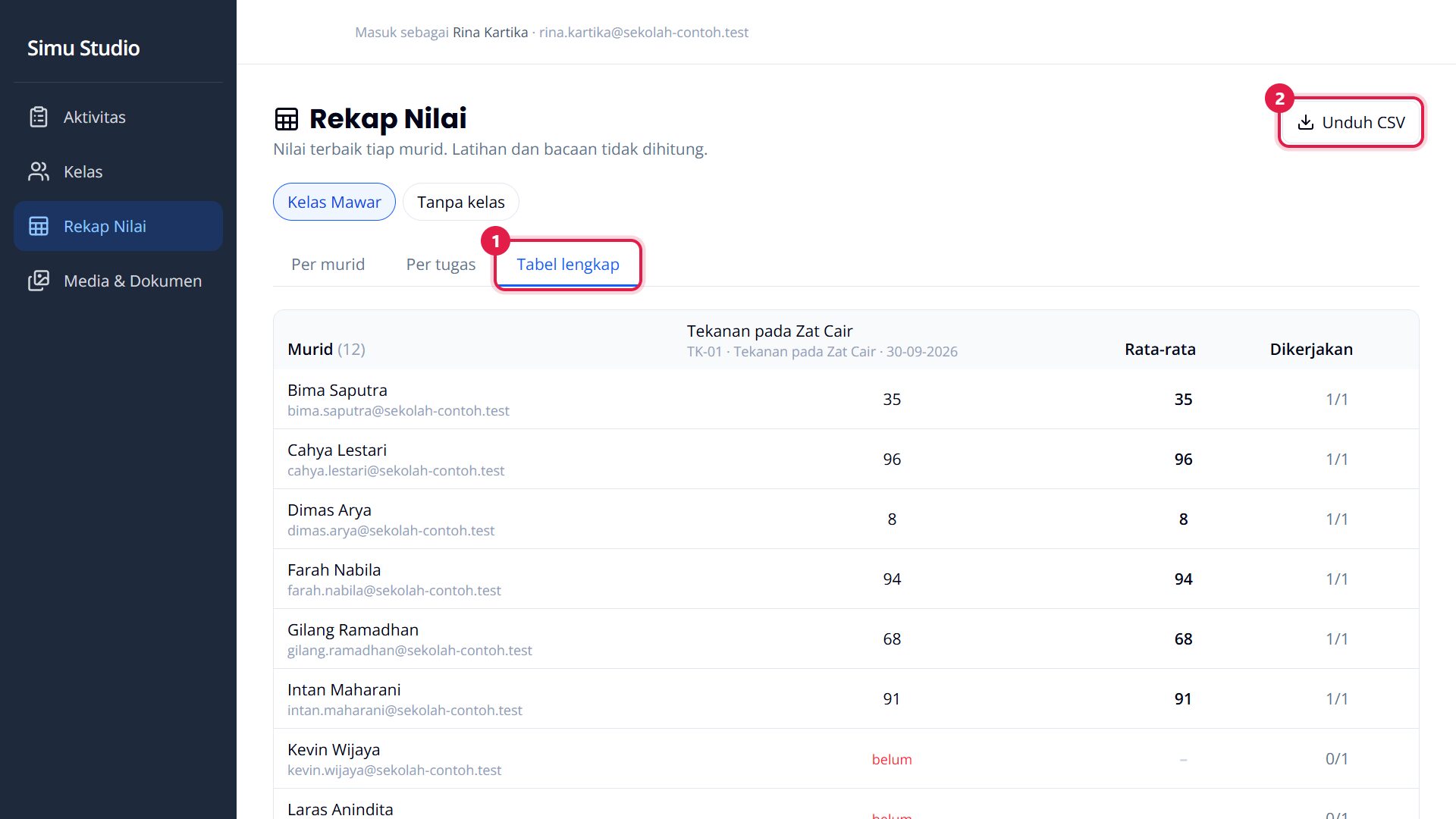Click the download icon in Unduh CSV
Viewport: 1456px width, 819px height.
(x=1306, y=122)
